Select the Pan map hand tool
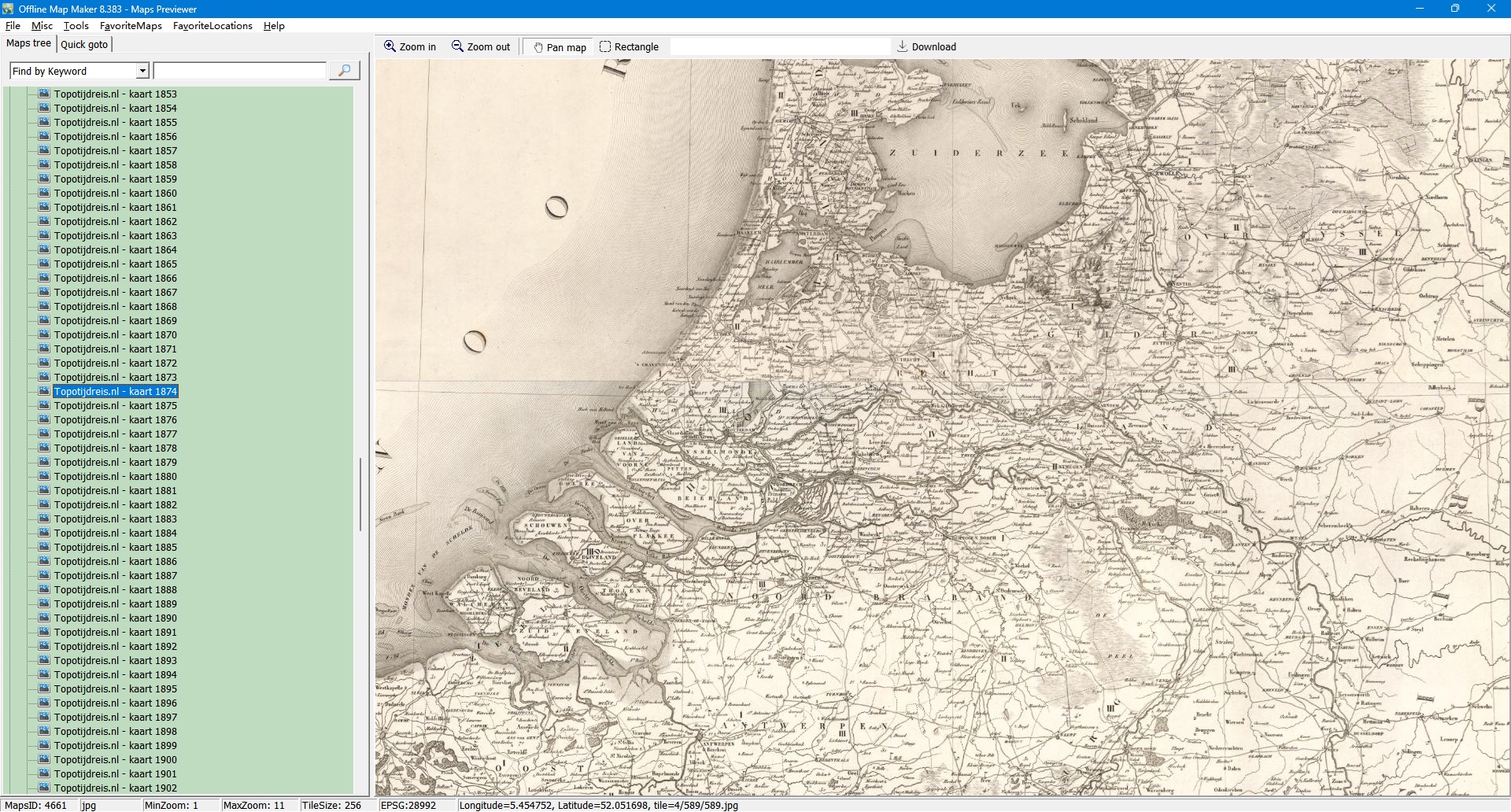 click(x=539, y=47)
